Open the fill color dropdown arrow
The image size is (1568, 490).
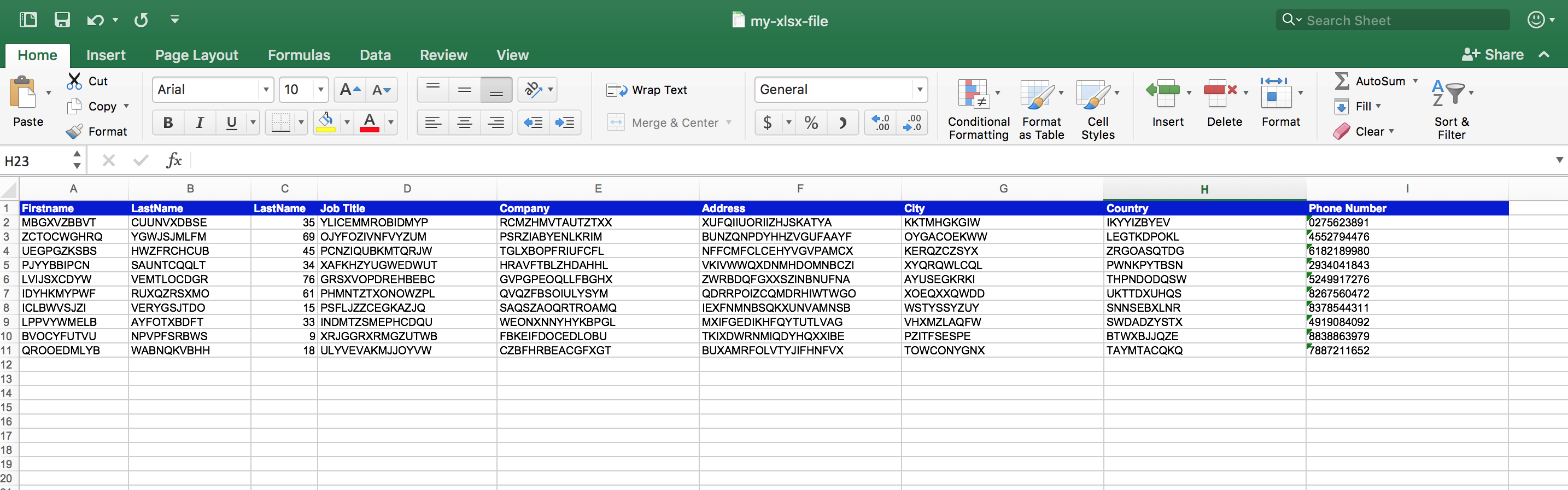click(x=347, y=122)
